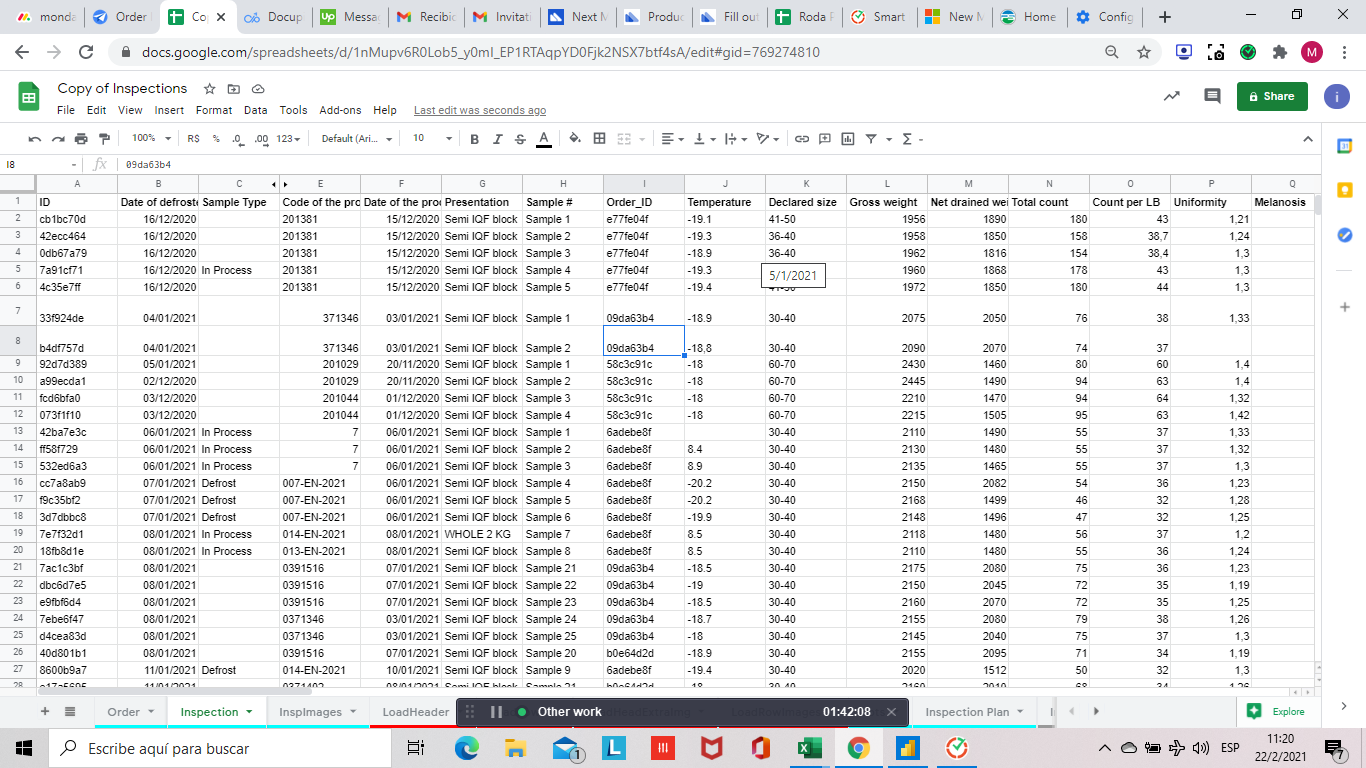Activate the paint format roller
1366x768 pixels.
click(104, 138)
